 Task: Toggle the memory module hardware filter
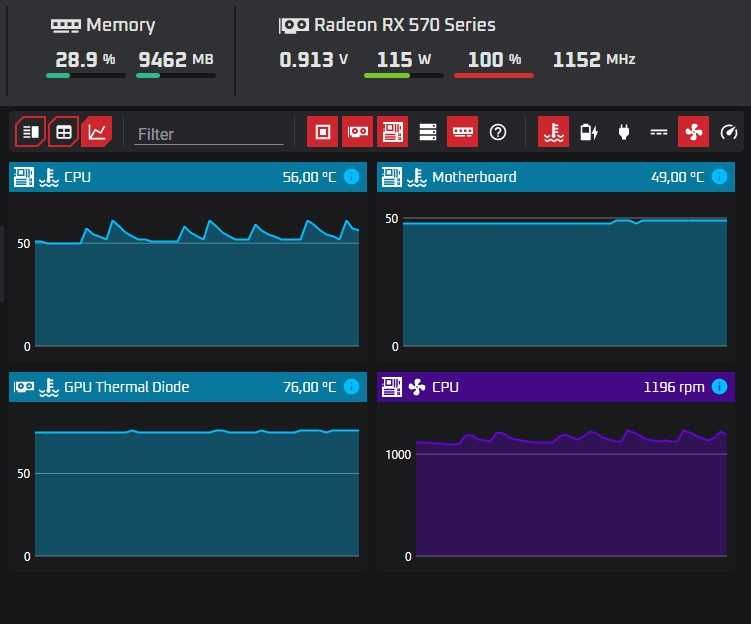[x=463, y=132]
